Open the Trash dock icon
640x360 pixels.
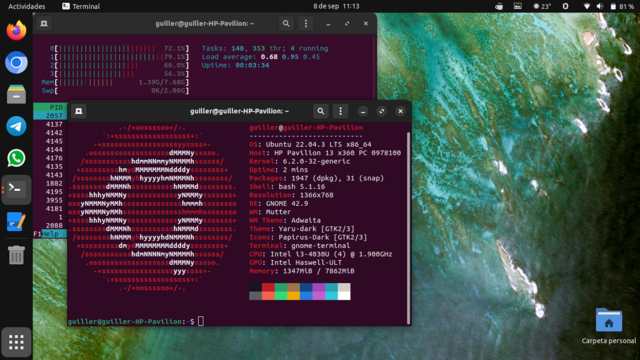coord(16,255)
